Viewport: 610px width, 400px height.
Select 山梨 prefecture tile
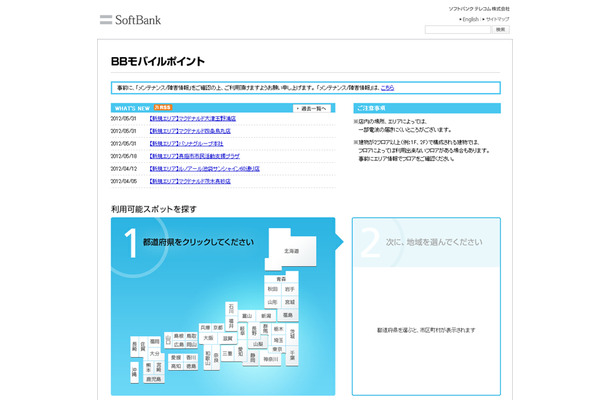pyautogui.click(x=258, y=344)
